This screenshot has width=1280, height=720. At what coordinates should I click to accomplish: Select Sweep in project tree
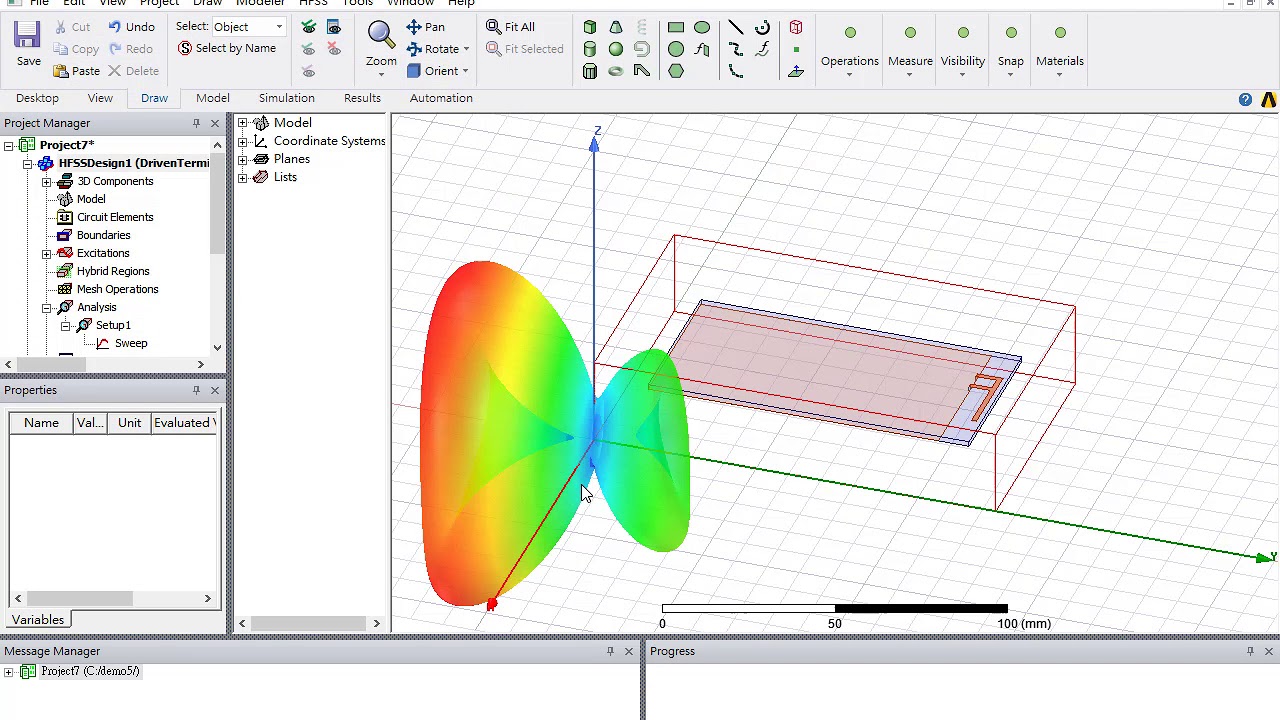tap(130, 343)
